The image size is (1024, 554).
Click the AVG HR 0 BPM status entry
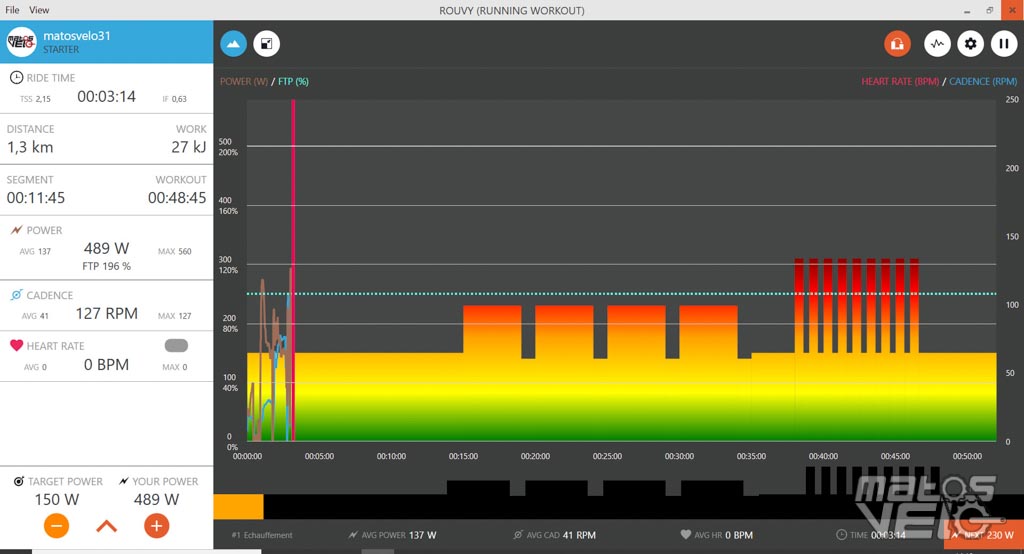coord(716,535)
